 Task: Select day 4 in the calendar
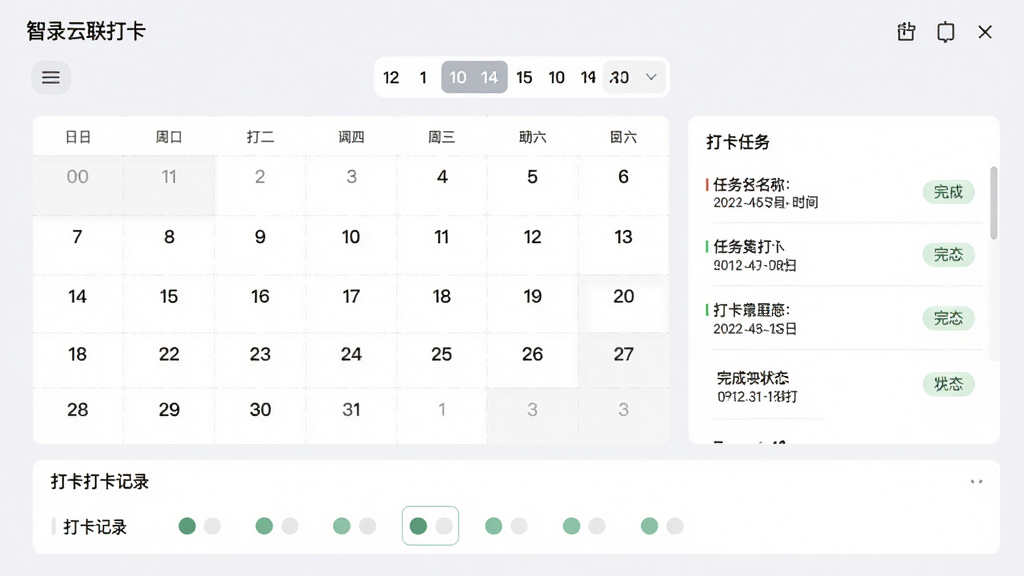coord(442,185)
